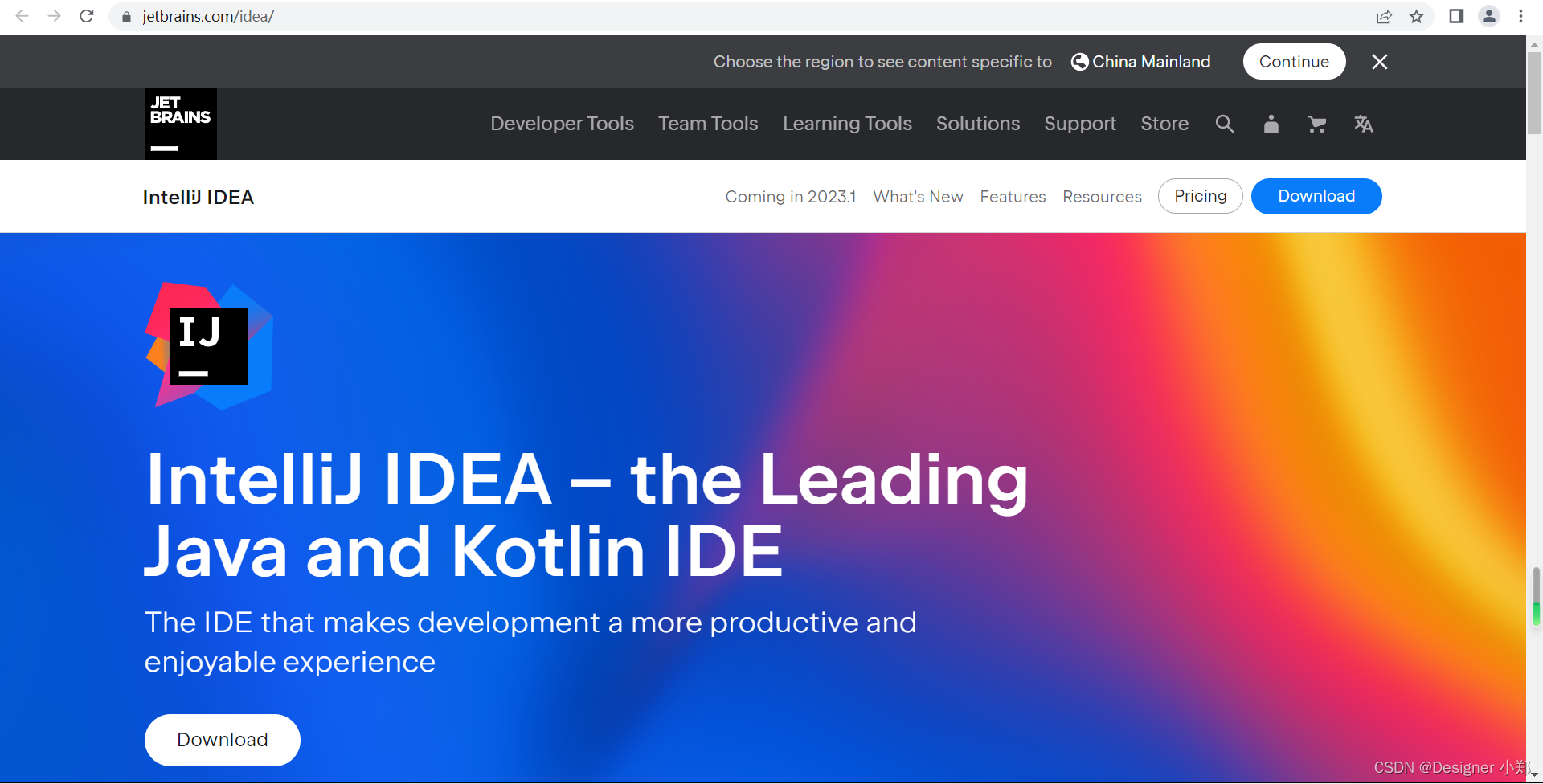Open Store menu

[1164, 124]
